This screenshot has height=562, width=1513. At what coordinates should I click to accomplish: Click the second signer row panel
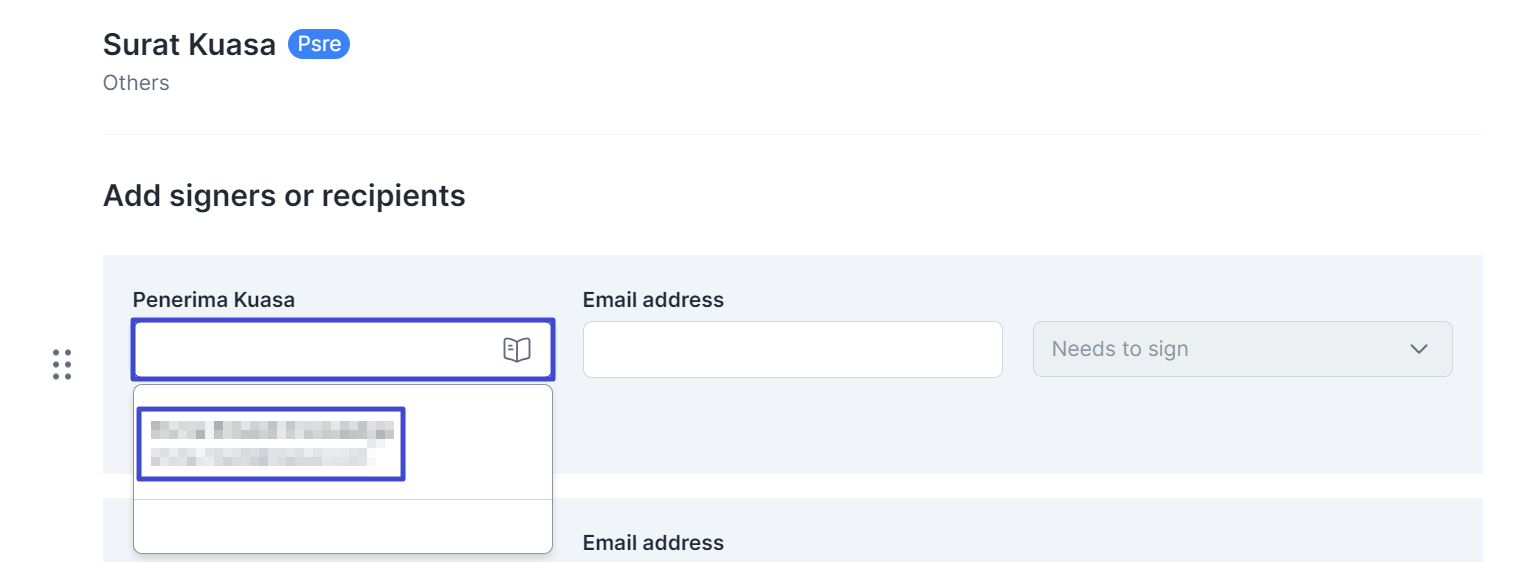[1000, 530]
